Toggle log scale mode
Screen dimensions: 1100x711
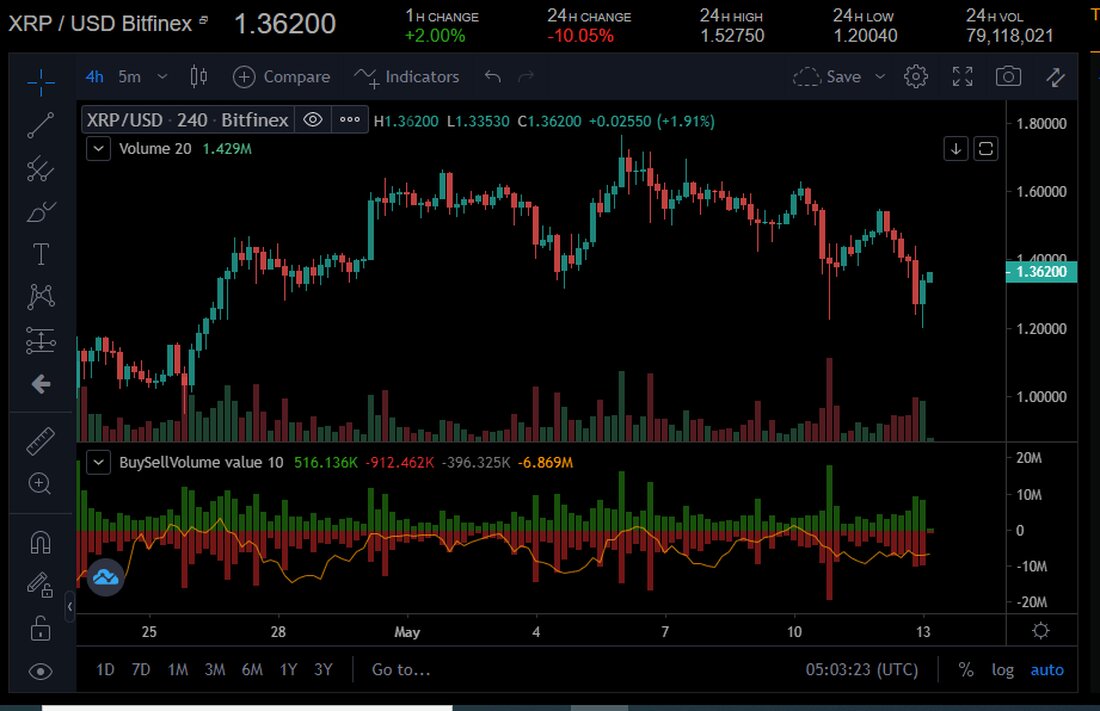pyautogui.click(x=1002, y=670)
